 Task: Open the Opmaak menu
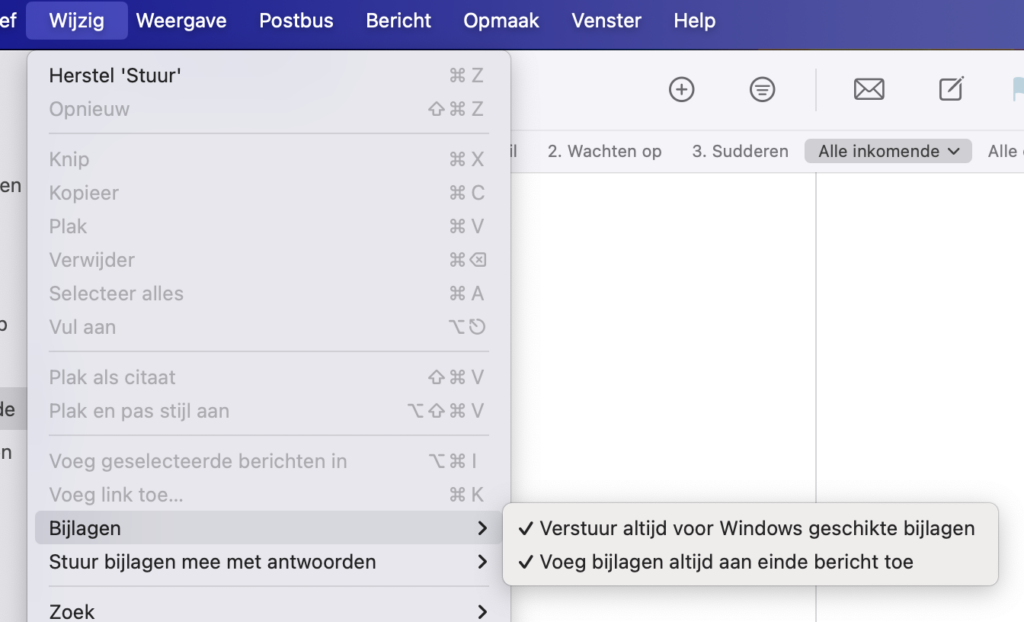click(501, 21)
